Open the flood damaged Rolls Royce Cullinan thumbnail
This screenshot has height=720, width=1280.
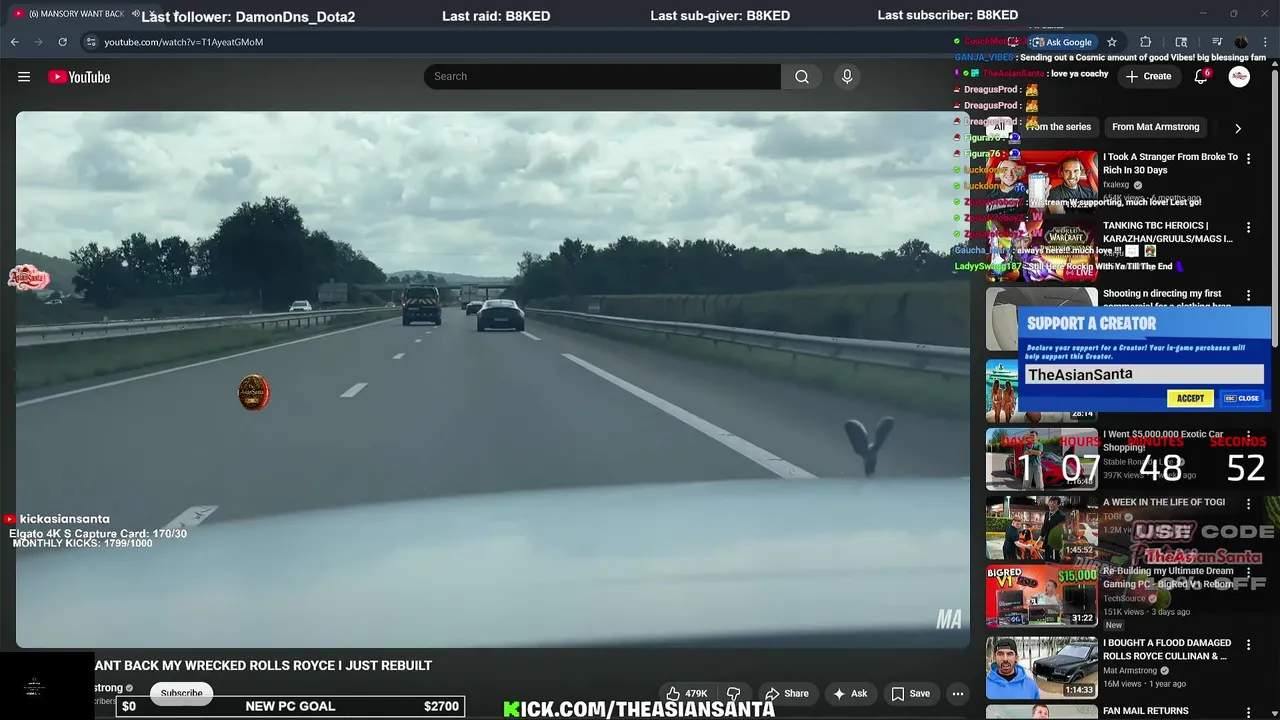pyautogui.click(x=1042, y=667)
